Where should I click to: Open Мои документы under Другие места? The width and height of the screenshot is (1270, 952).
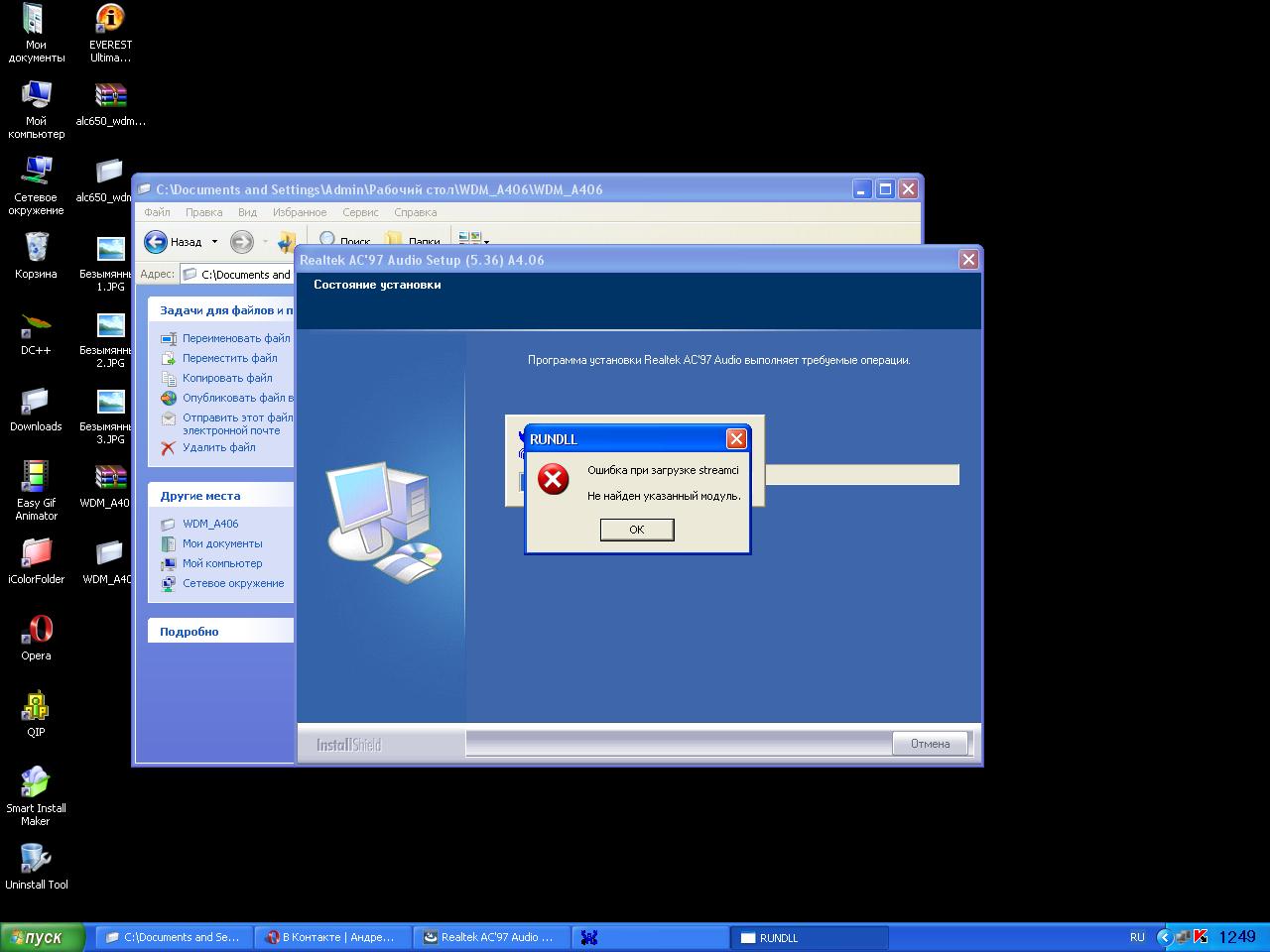click(222, 543)
